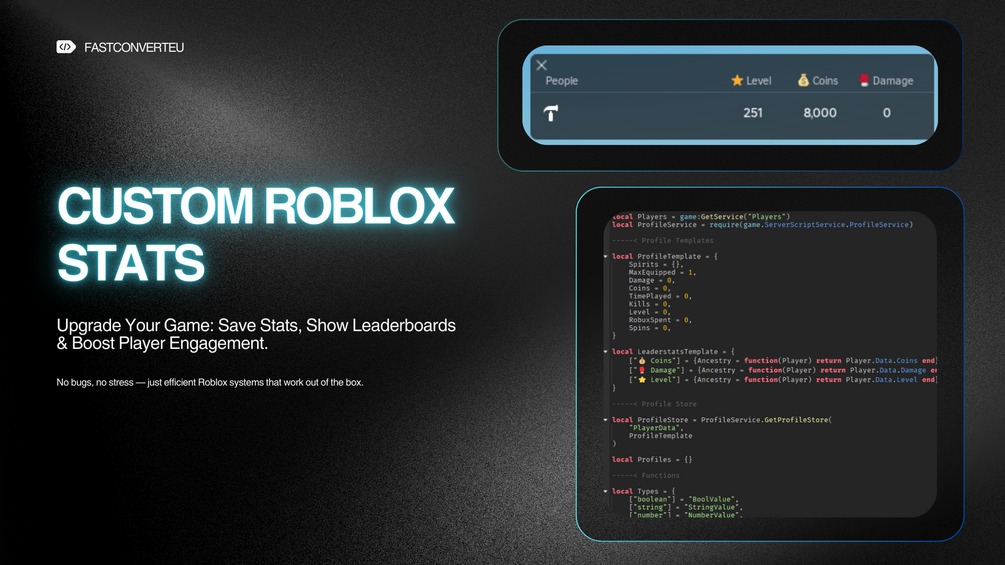Screen dimensions: 1005x565
Task: Click the People column header
Action: [x=561, y=81]
